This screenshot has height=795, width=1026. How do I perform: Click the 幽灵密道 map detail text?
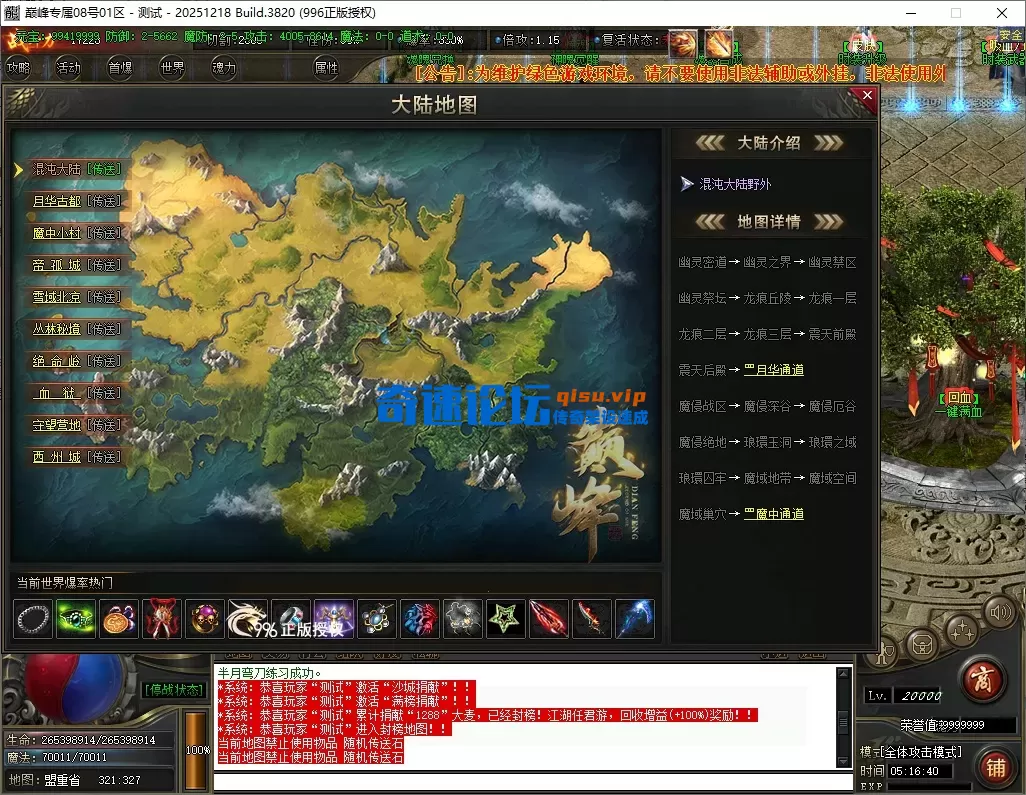pyautogui.click(x=702, y=262)
